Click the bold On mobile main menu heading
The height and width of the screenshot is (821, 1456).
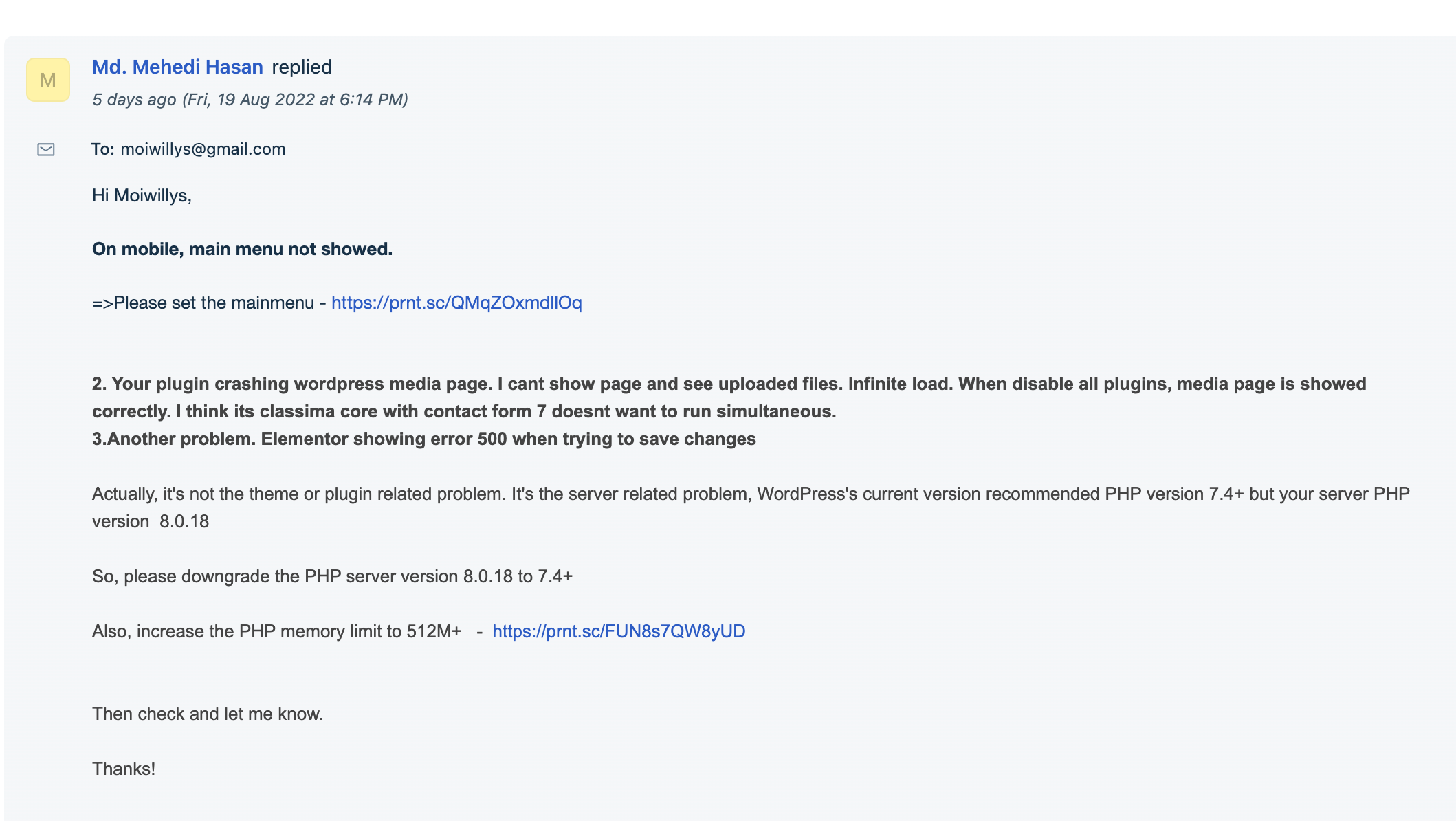click(x=242, y=249)
